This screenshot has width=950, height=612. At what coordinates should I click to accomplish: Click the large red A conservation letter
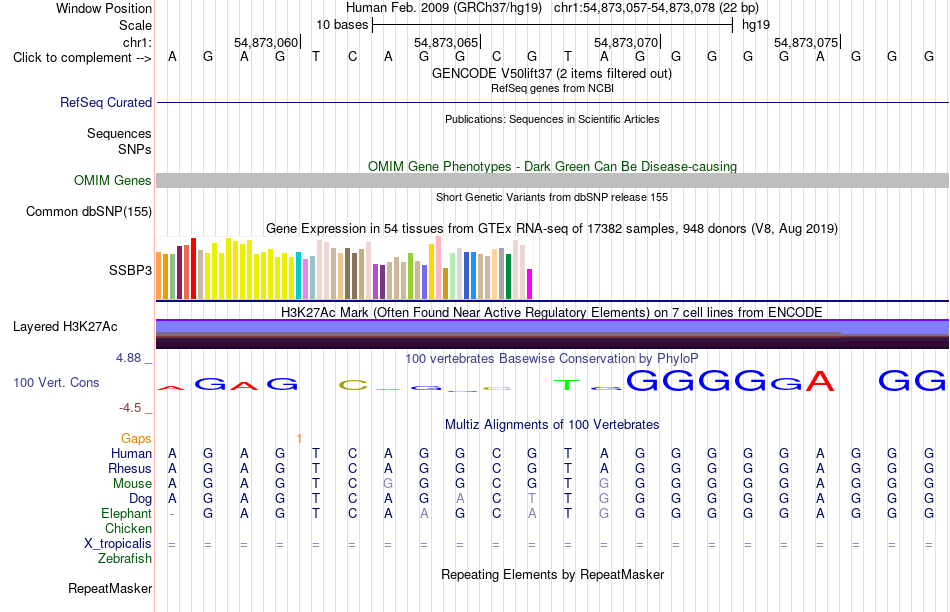point(820,381)
